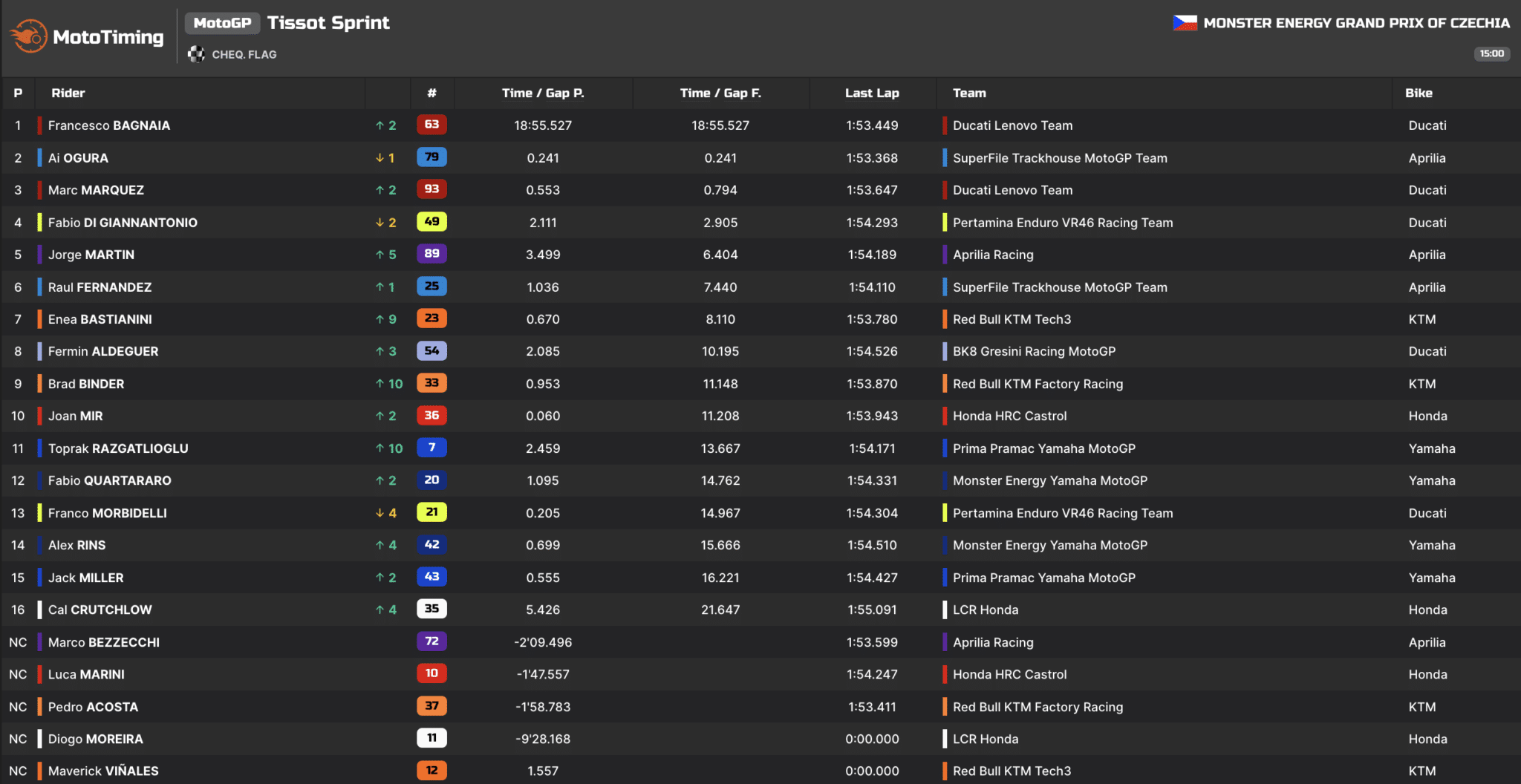Click the Bike column header
This screenshot has width=1521, height=784.
tap(1419, 93)
